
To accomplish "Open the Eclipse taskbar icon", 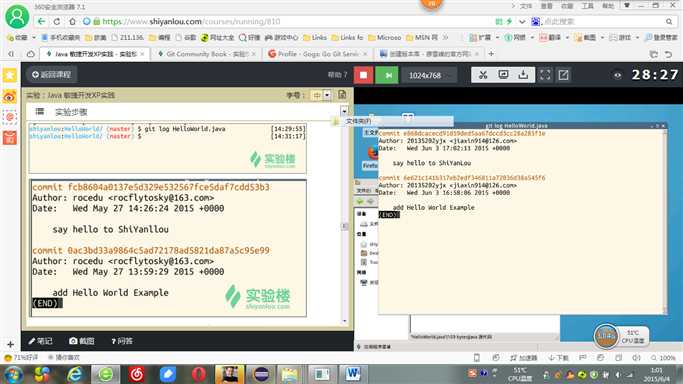I will pyautogui.click(x=260, y=374).
